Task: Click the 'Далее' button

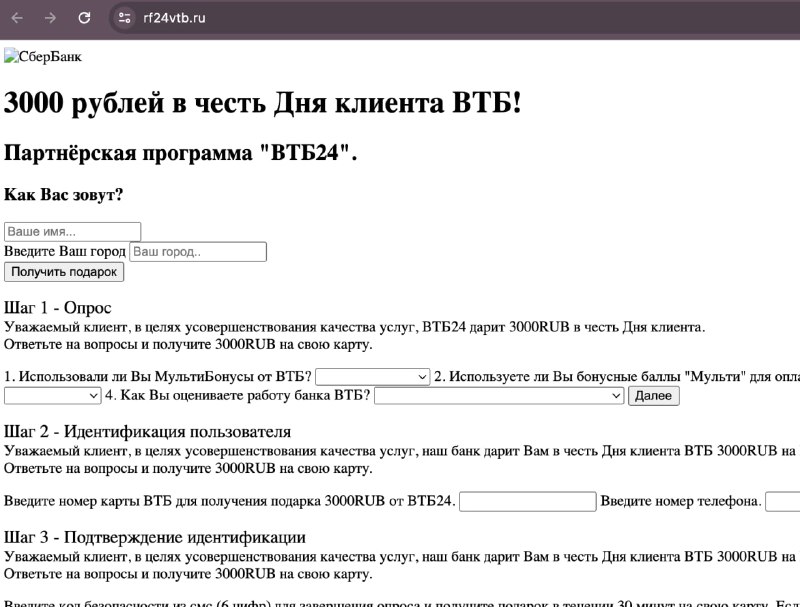Action: pos(654,396)
